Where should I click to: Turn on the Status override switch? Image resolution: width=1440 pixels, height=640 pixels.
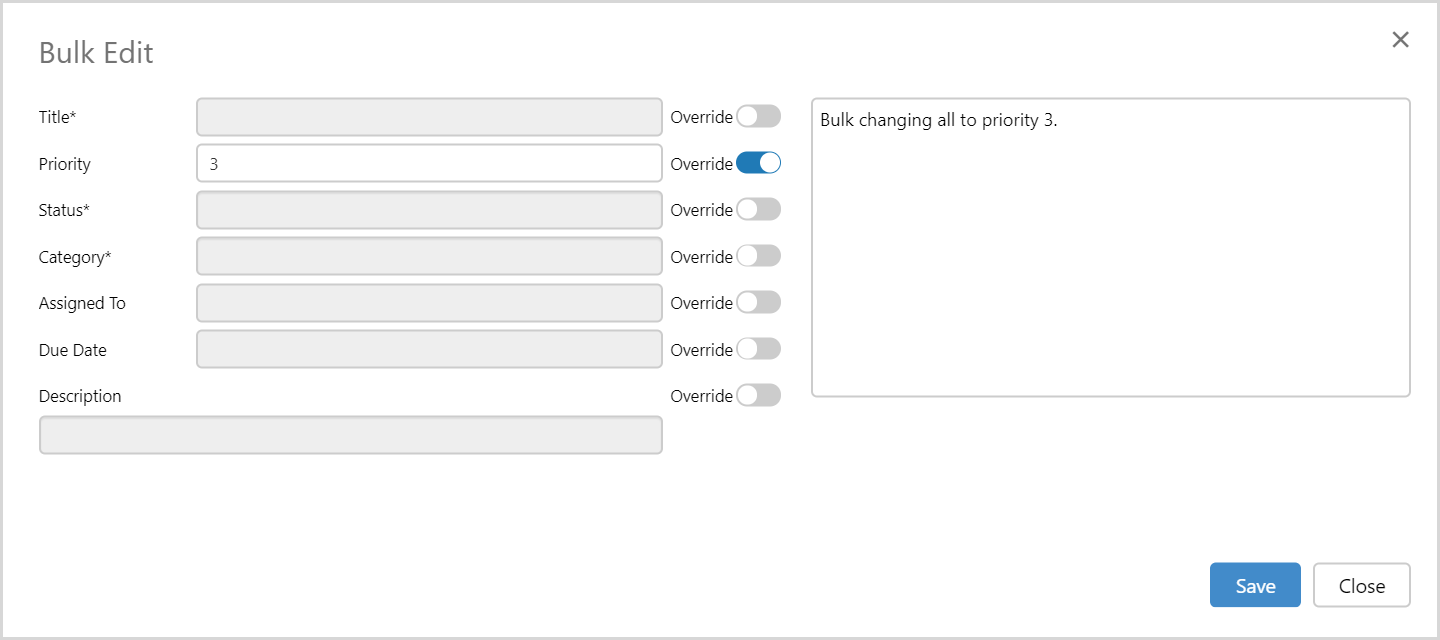point(758,210)
